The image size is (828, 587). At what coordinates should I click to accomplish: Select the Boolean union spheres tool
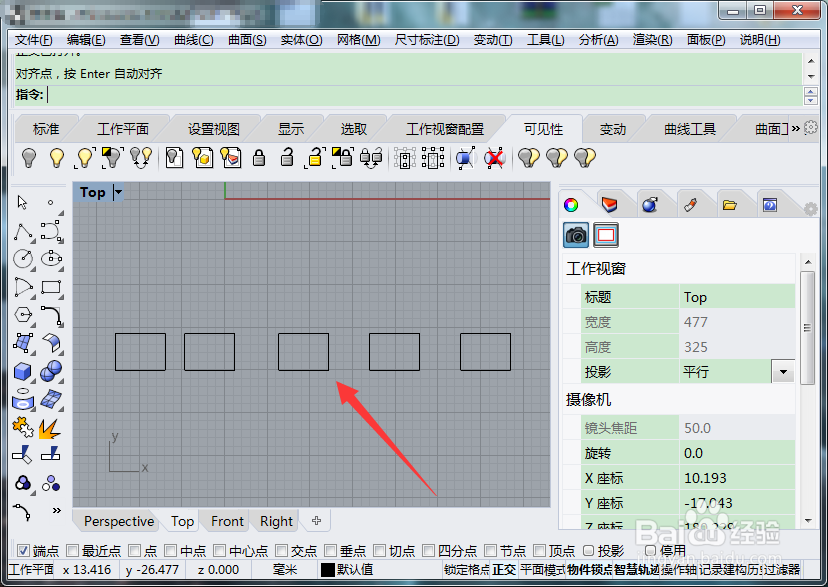pyautogui.click(x=51, y=371)
